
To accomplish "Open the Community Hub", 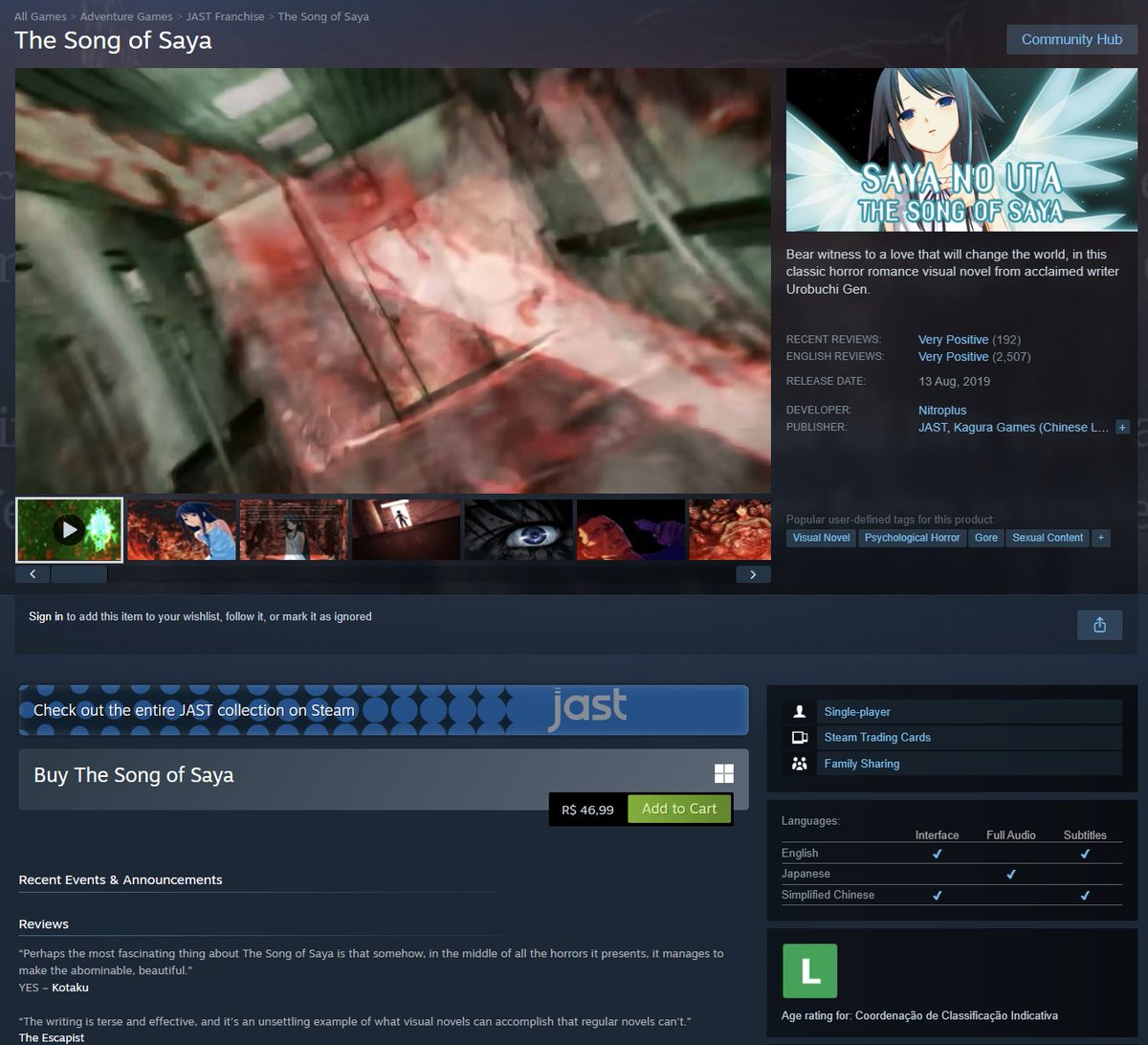I will pos(1071,39).
